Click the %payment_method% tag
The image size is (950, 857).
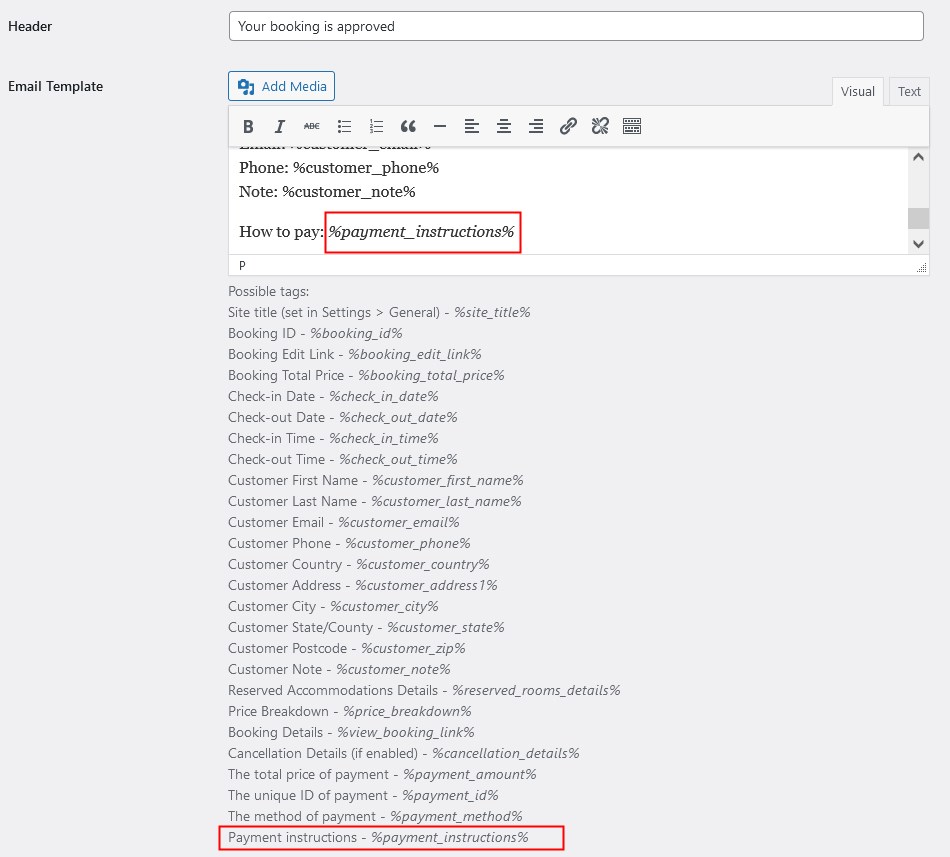pos(456,816)
